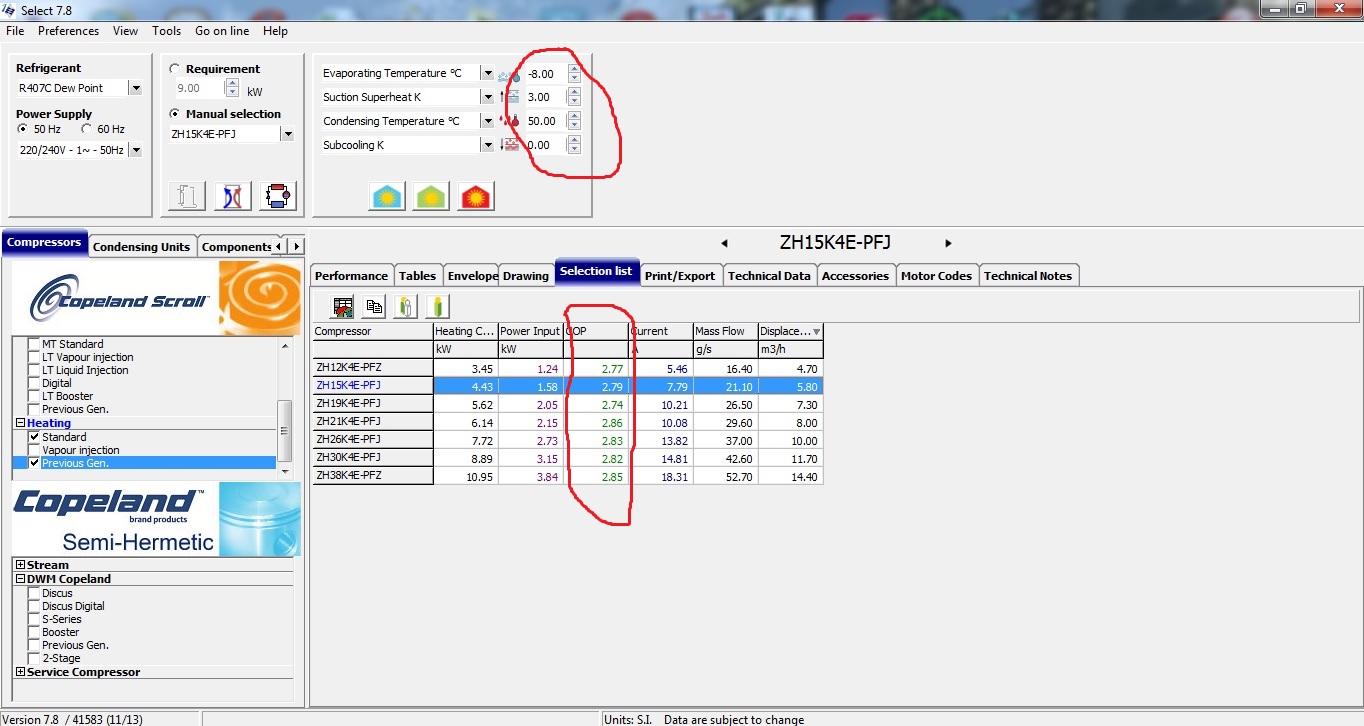Click the blue-red crossed arrows button

233,196
